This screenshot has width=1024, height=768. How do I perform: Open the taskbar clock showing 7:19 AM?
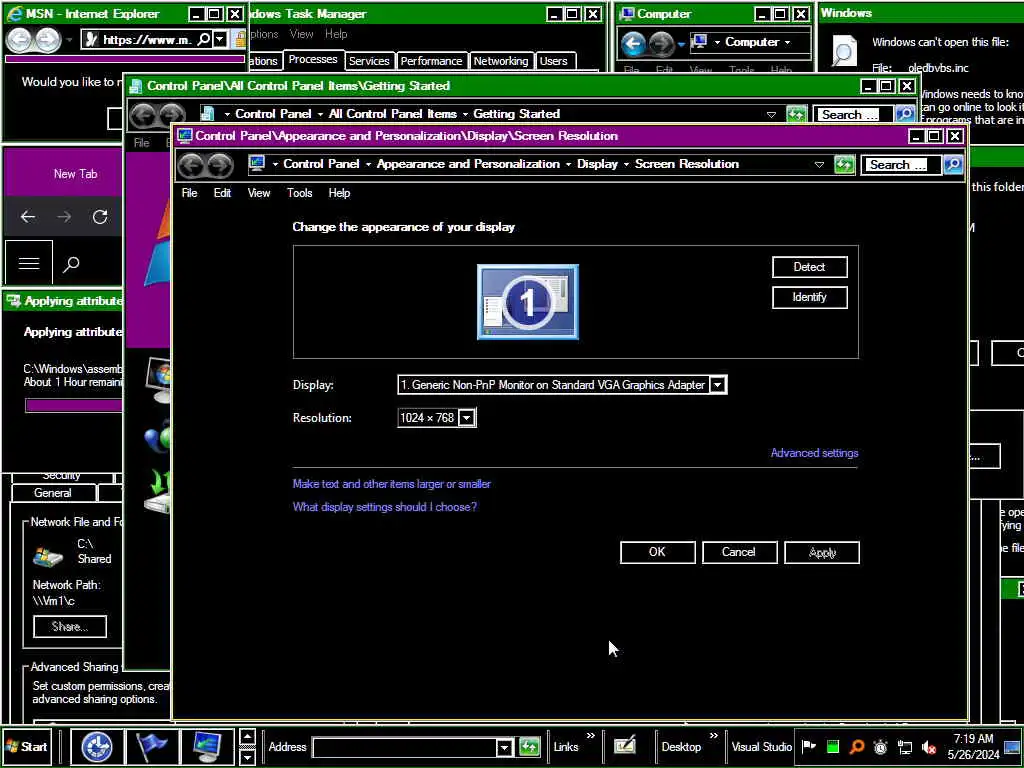(973, 746)
